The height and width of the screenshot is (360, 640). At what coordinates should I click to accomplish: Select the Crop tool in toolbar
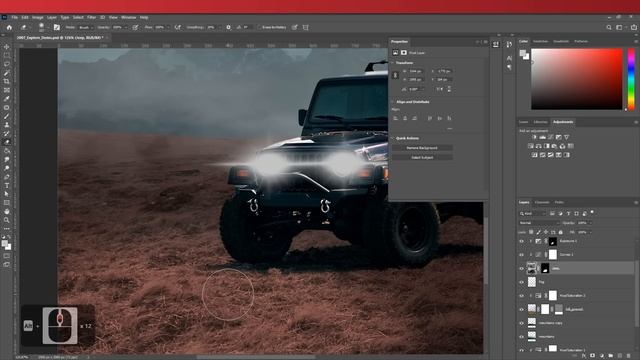click(x=7, y=82)
